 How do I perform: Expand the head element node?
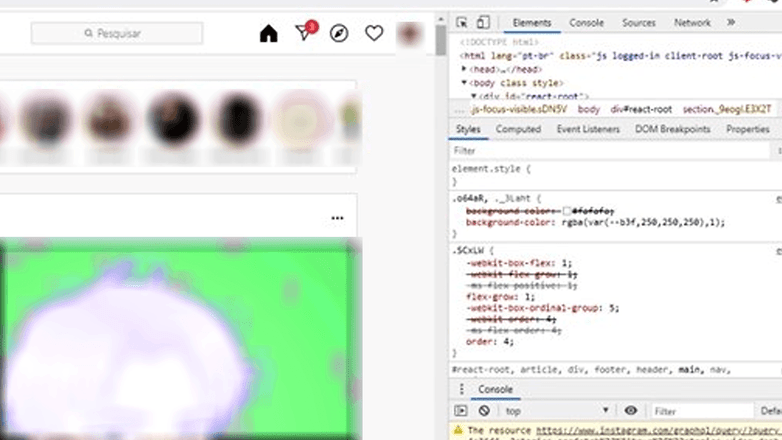tap(464, 69)
